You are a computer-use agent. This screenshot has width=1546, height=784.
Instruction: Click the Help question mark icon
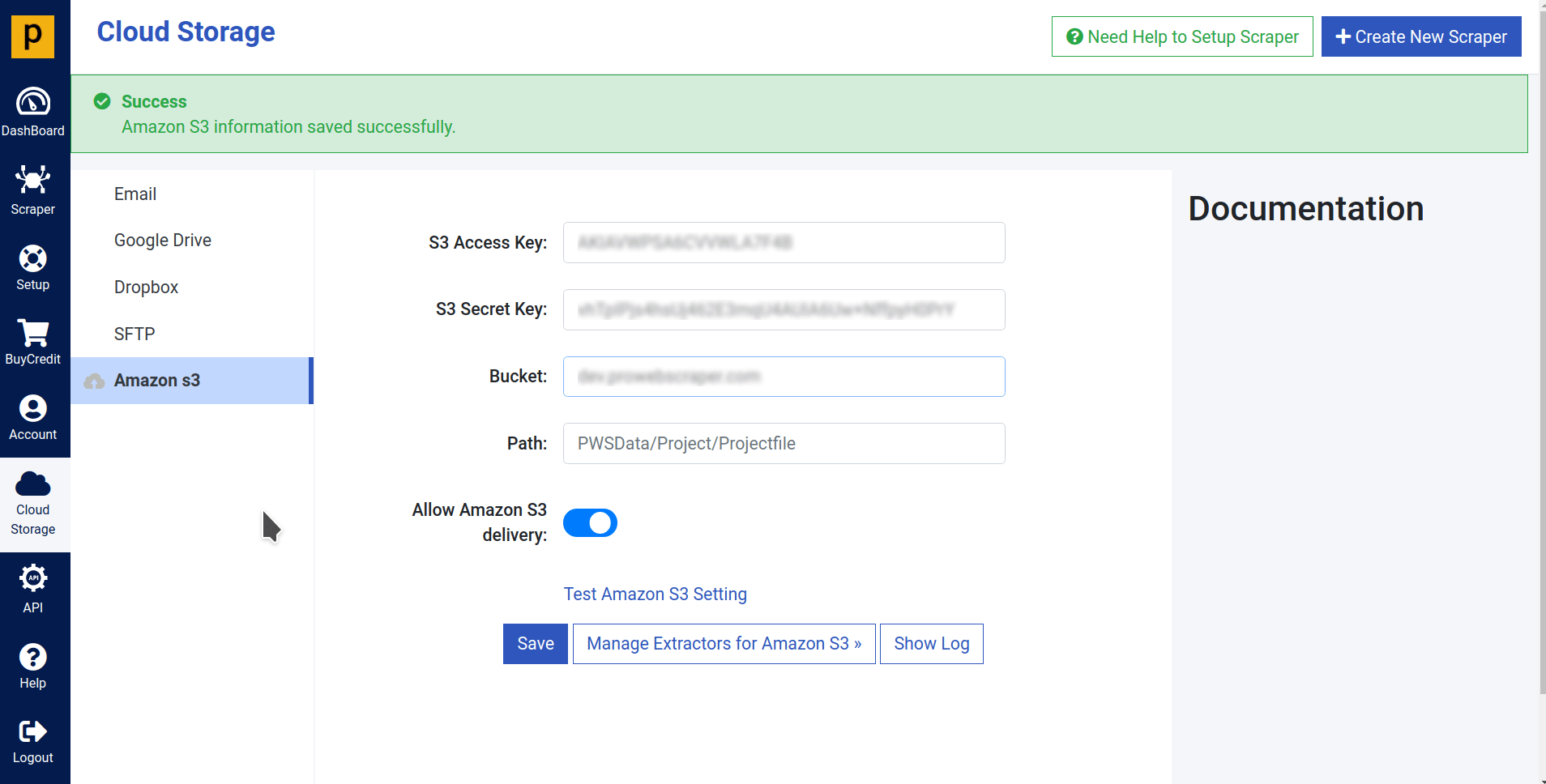(33, 657)
